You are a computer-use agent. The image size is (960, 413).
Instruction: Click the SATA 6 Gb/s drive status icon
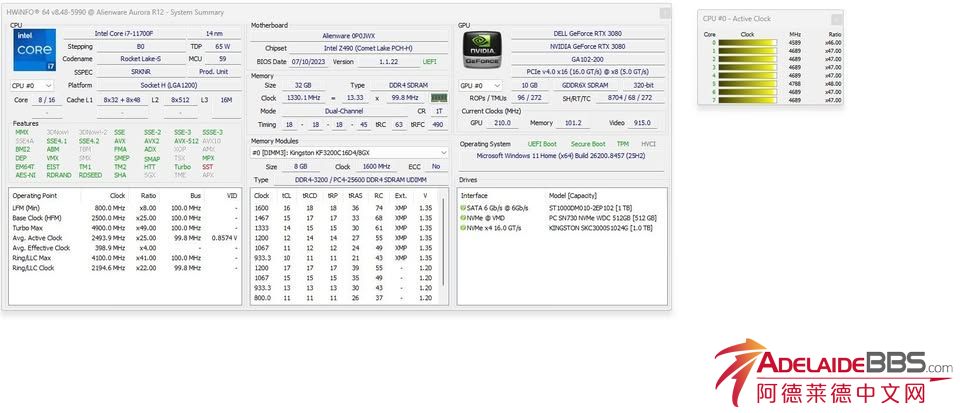(x=463, y=208)
